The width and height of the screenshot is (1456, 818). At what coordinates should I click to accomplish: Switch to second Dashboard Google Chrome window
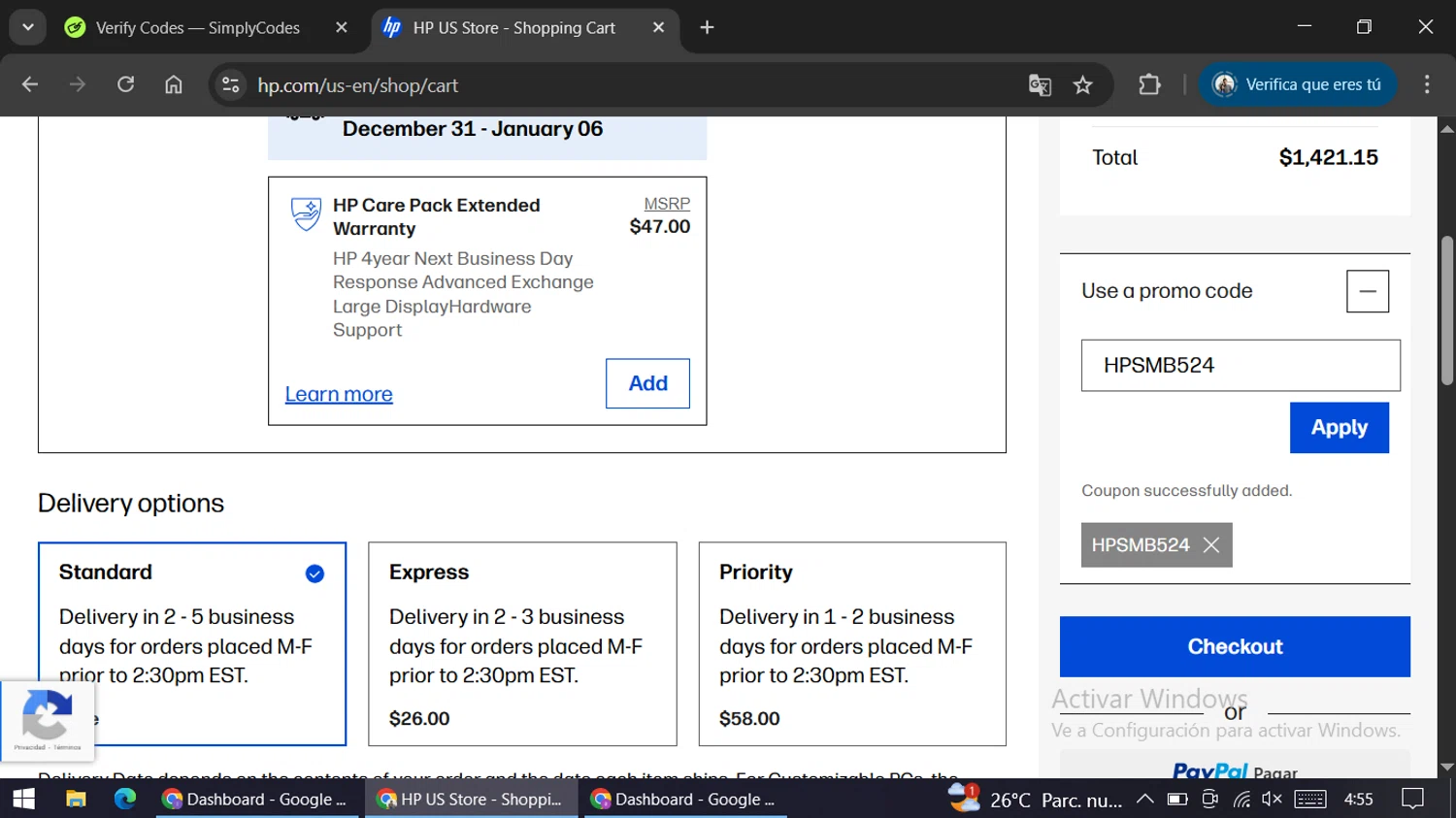[x=684, y=799]
